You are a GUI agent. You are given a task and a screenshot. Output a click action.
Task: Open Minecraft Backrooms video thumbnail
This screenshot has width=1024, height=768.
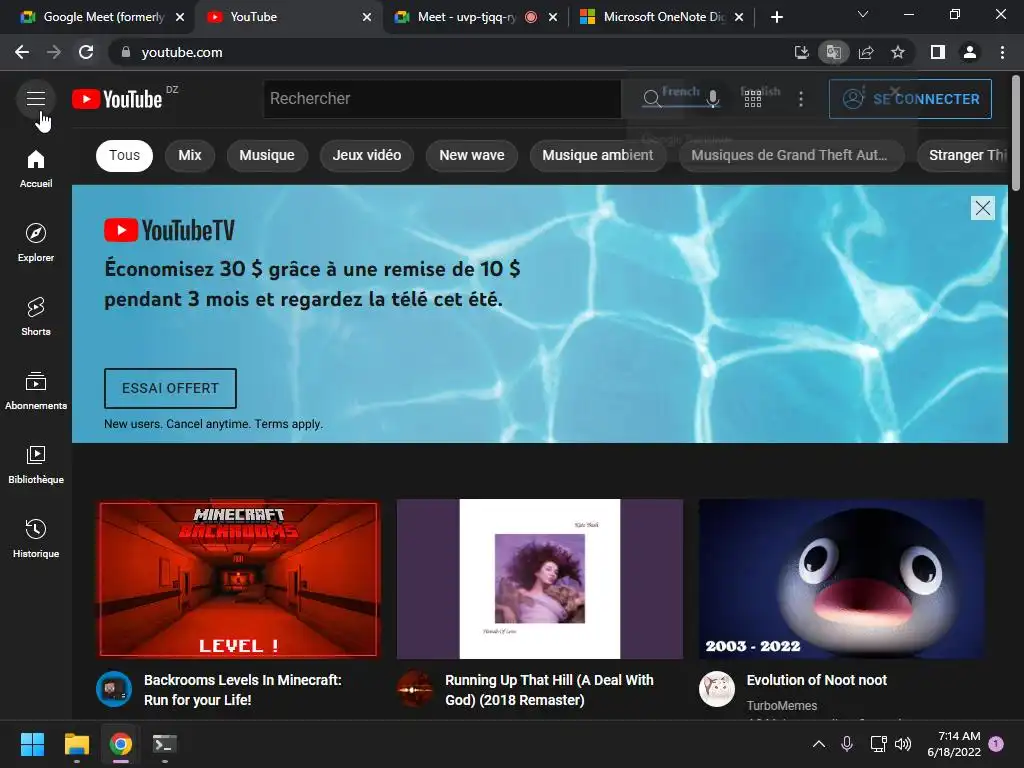[238, 579]
